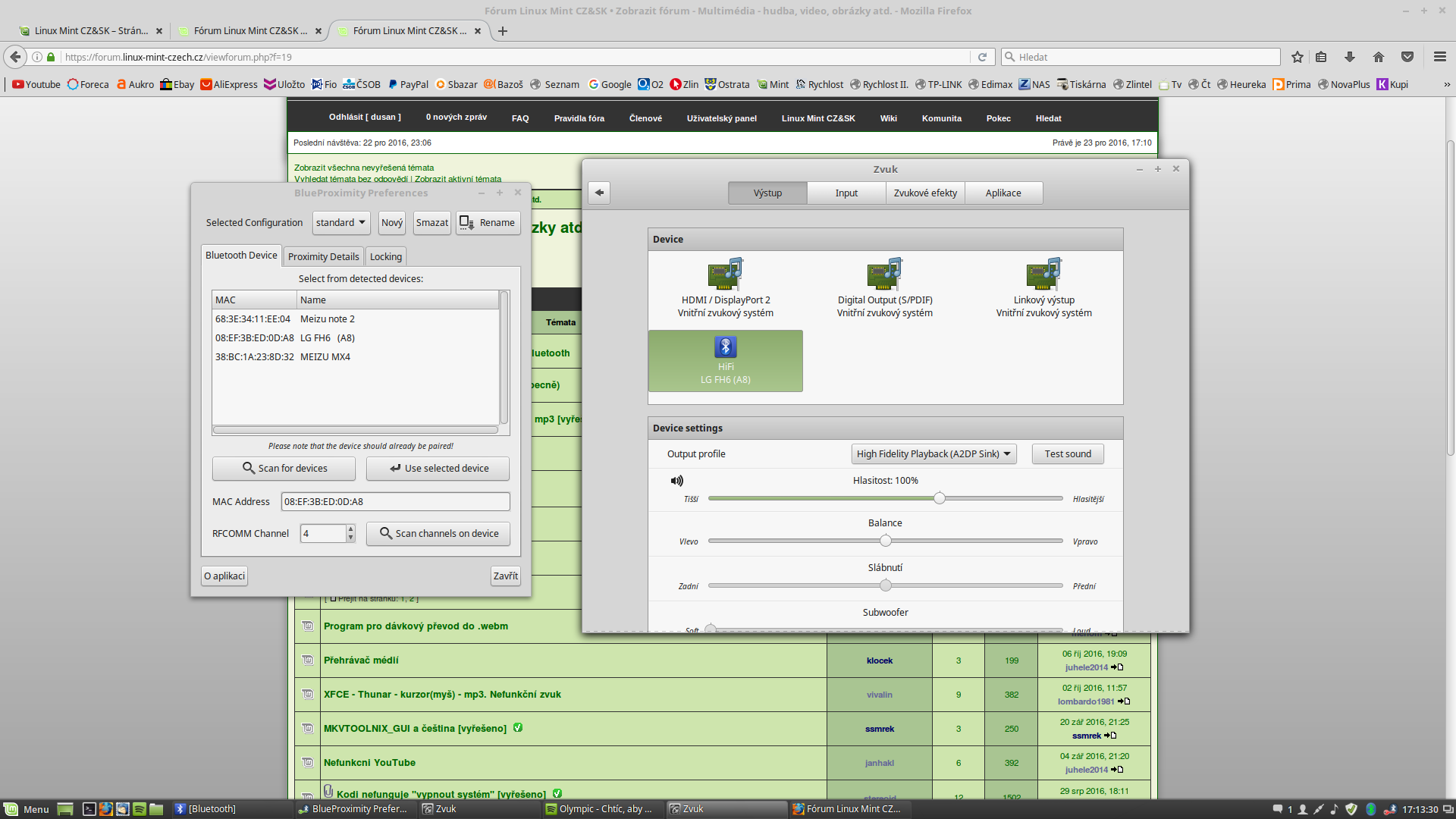Click the MAC Address input field
The image size is (1456, 819).
[394, 501]
